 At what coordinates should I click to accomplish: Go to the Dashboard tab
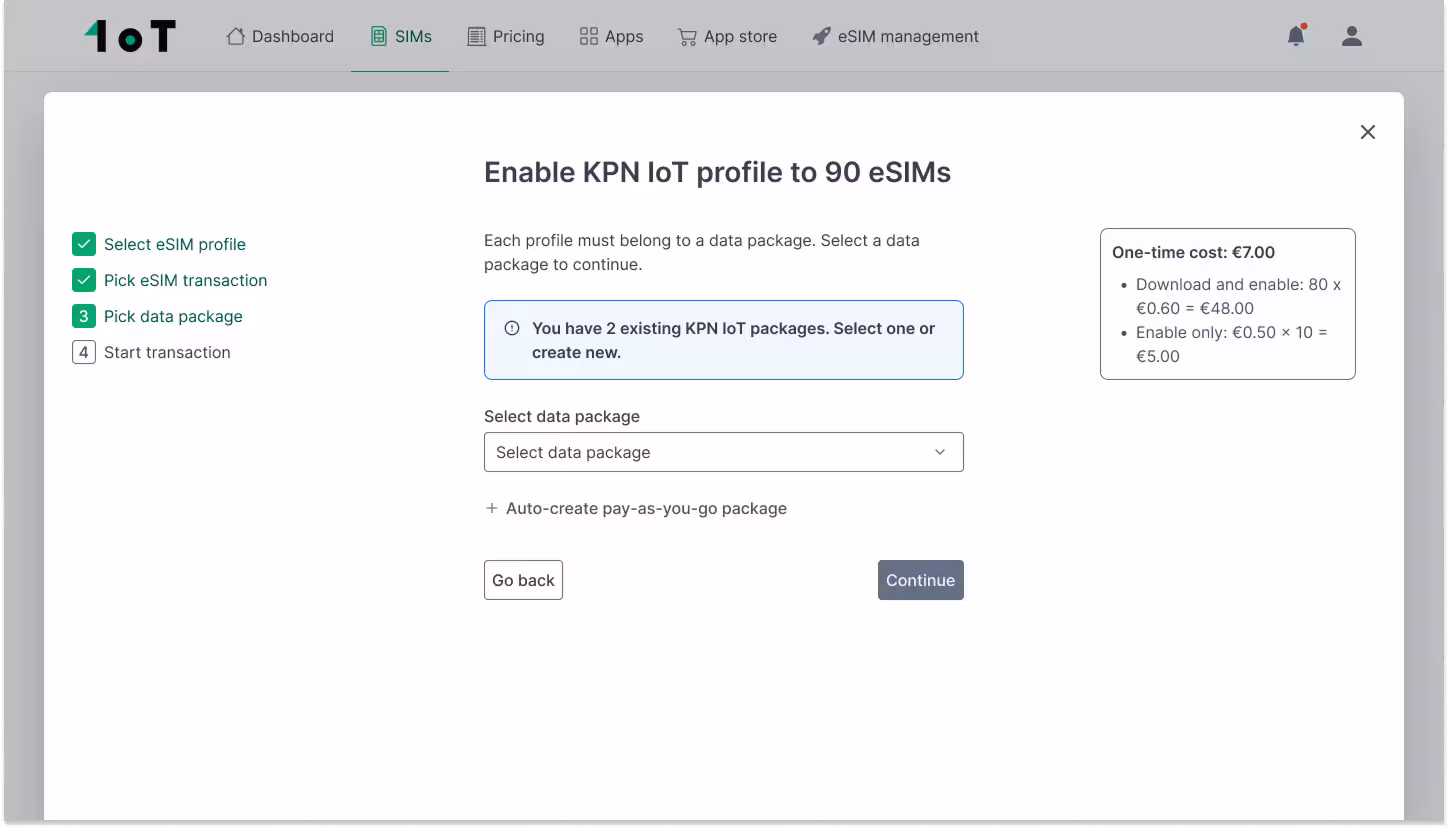pyautogui.click(x=280, y=36)
